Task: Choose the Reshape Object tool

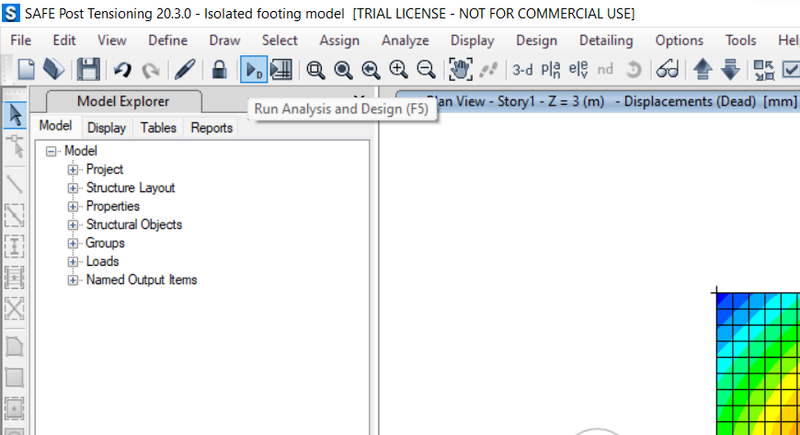Action: [x=15, y=146]
